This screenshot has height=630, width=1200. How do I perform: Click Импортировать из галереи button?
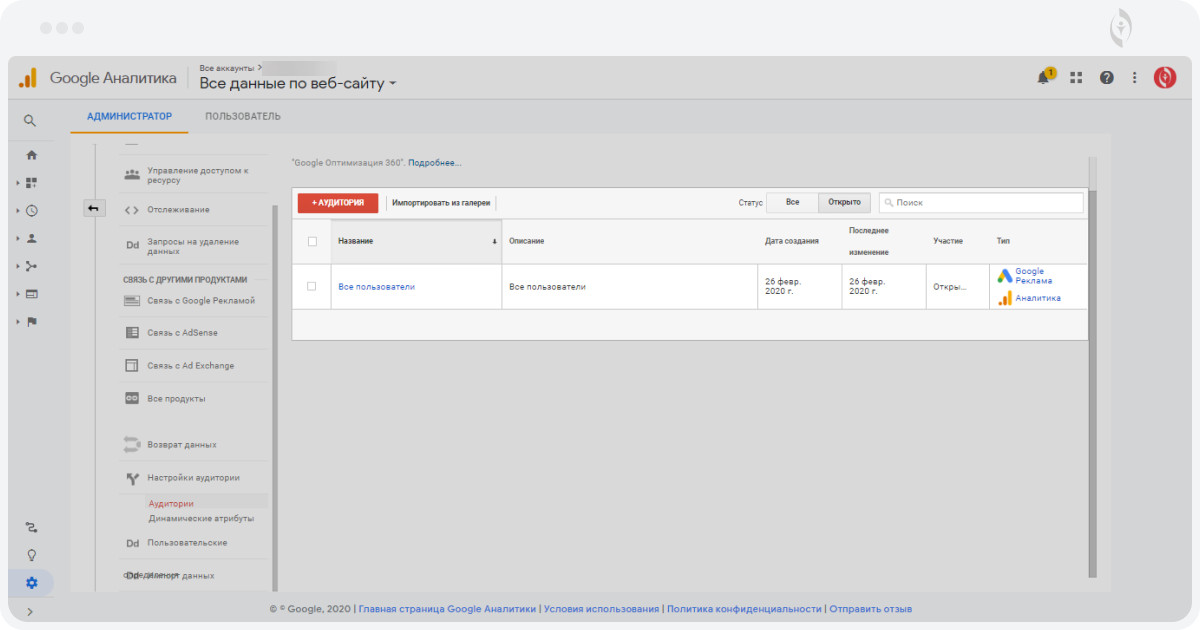[441, 202]
